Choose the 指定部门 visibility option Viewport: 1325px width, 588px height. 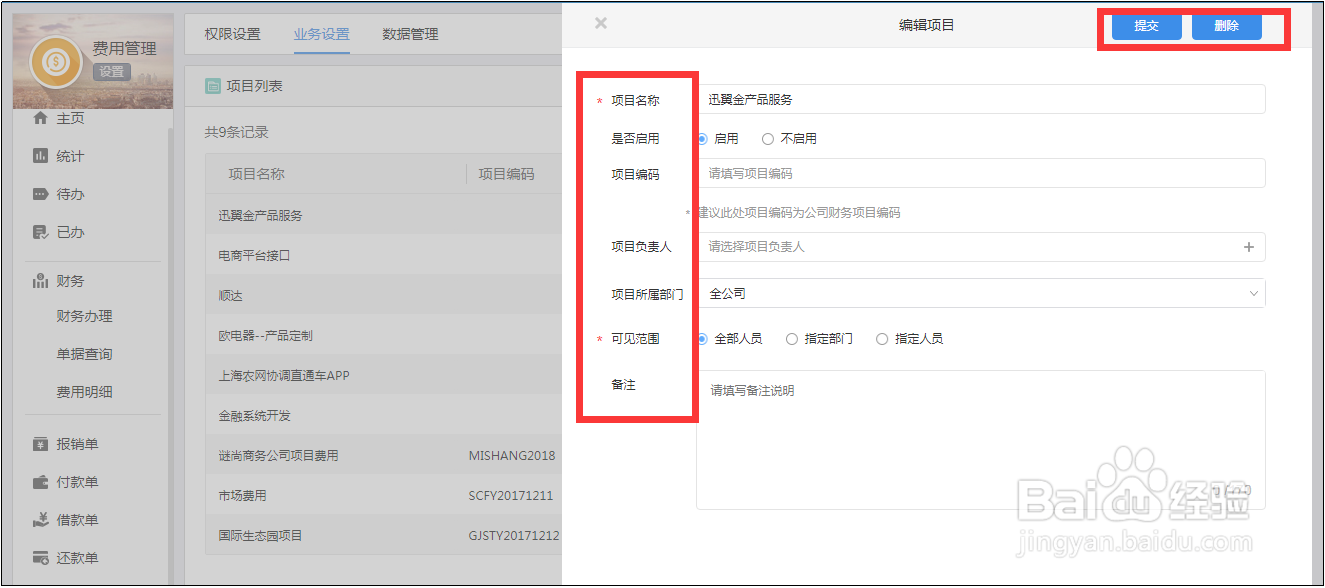coord(790,338)
